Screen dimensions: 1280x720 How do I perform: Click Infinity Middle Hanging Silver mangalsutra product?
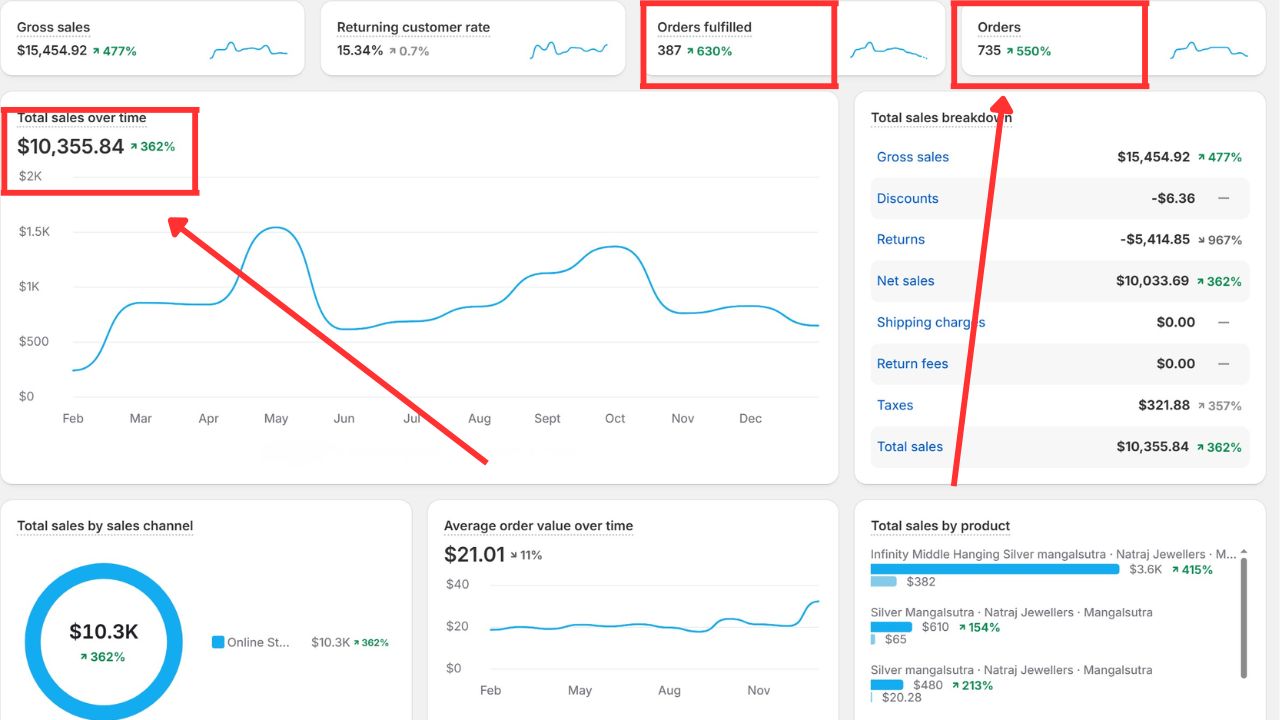tap(1054, 554)
